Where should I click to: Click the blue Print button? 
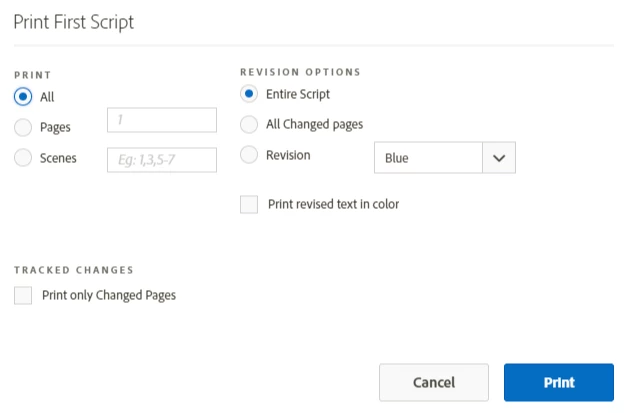coord(558,382)
